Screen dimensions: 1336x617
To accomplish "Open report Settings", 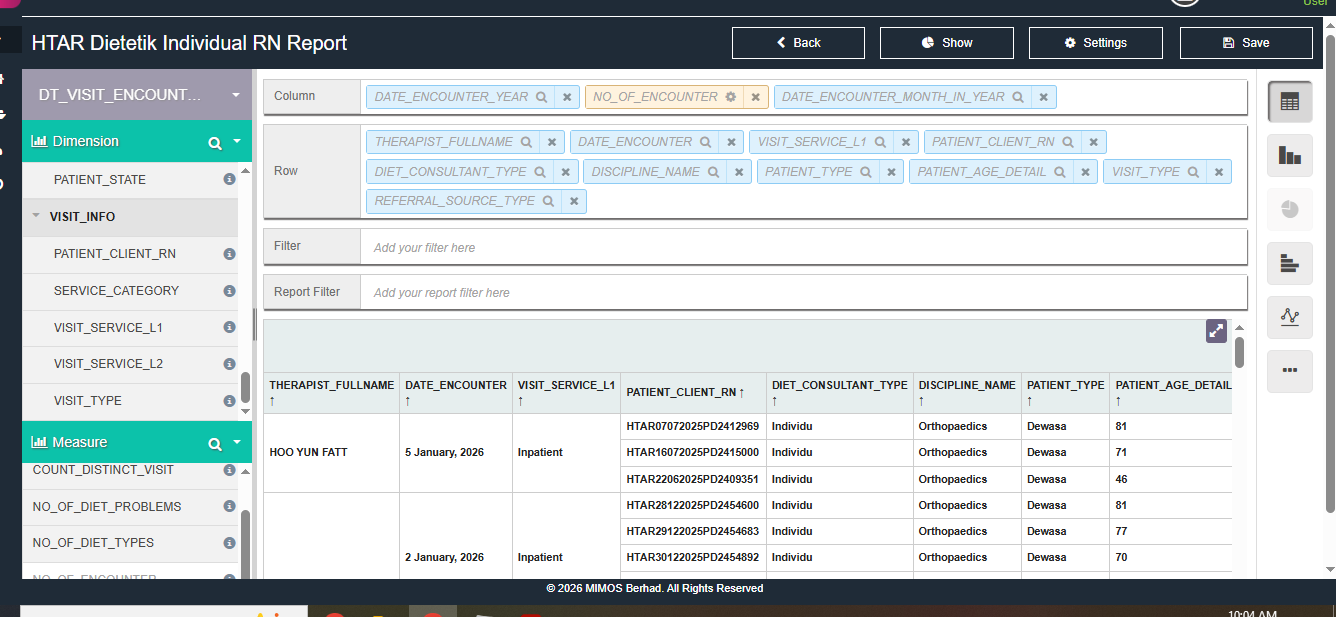I will tap(1095, 43).
